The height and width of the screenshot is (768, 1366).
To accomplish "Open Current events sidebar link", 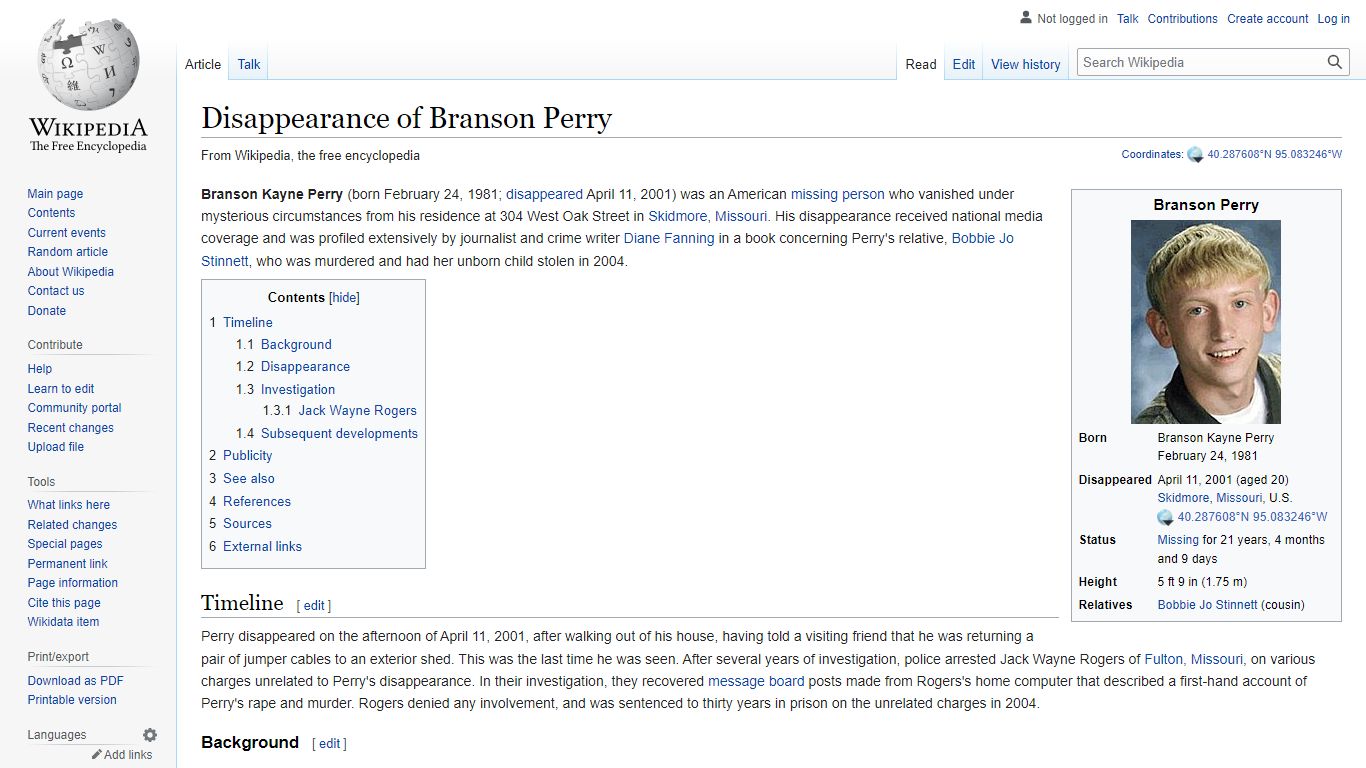I will tap(66, 233).
